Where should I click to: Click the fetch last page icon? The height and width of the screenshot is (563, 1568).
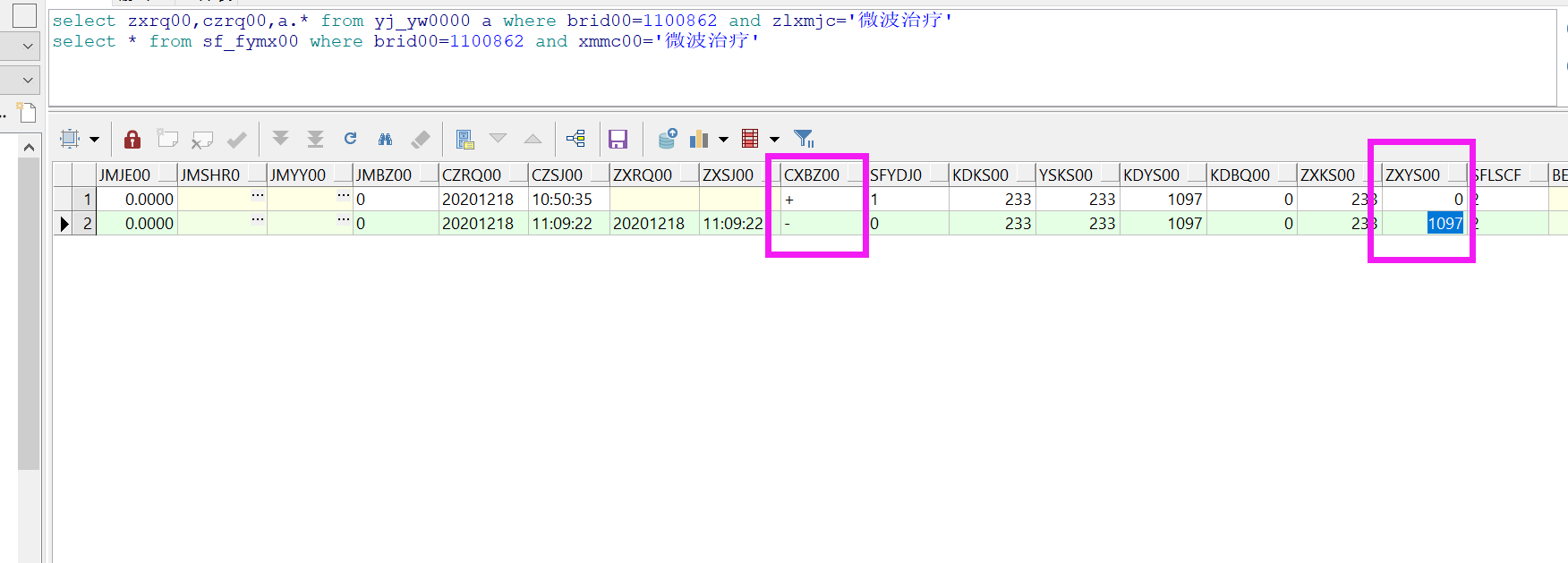(315, 139)
